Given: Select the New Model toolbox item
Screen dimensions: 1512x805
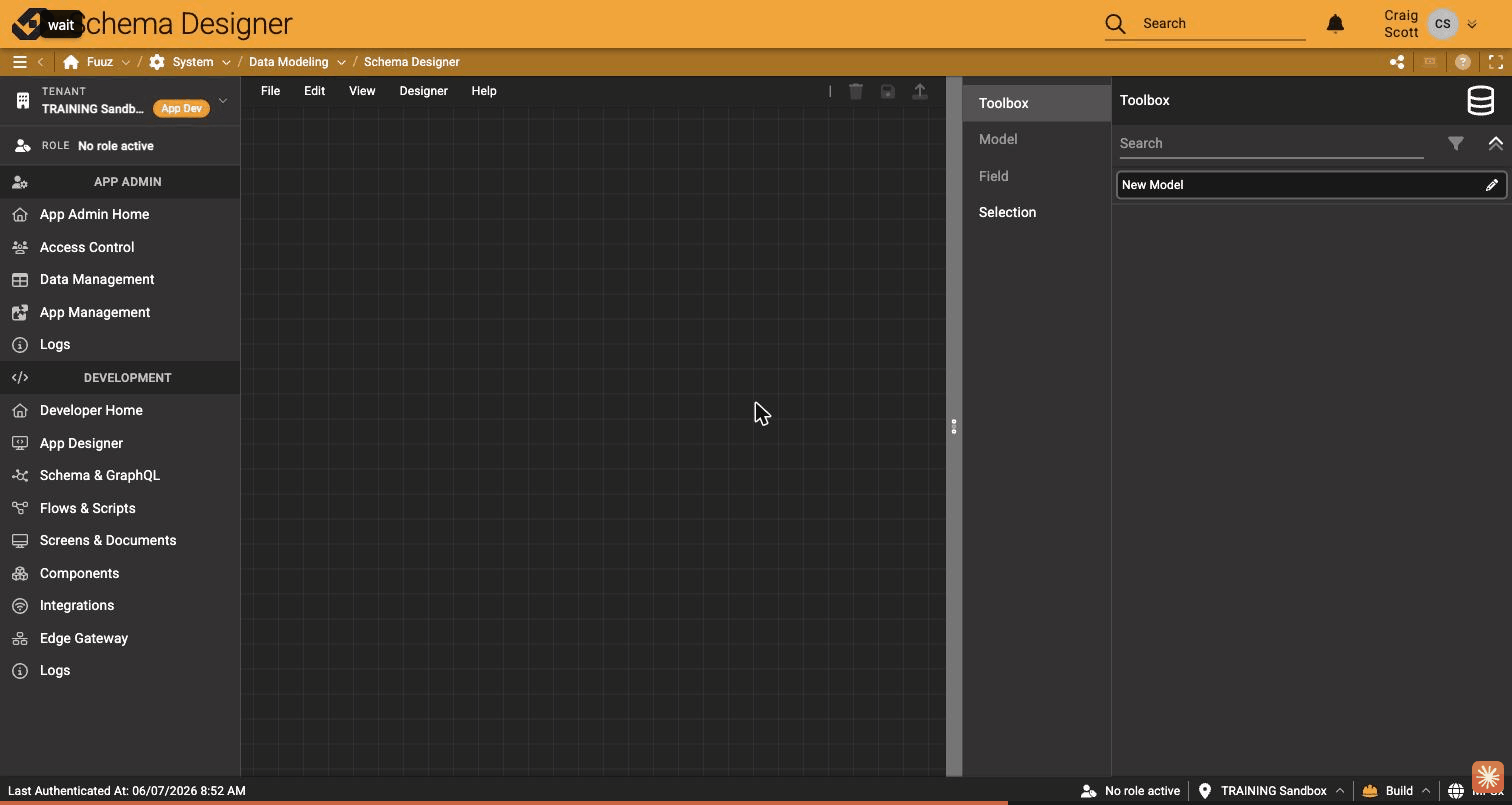Looking at the screenshot, I should (1311, 185).
